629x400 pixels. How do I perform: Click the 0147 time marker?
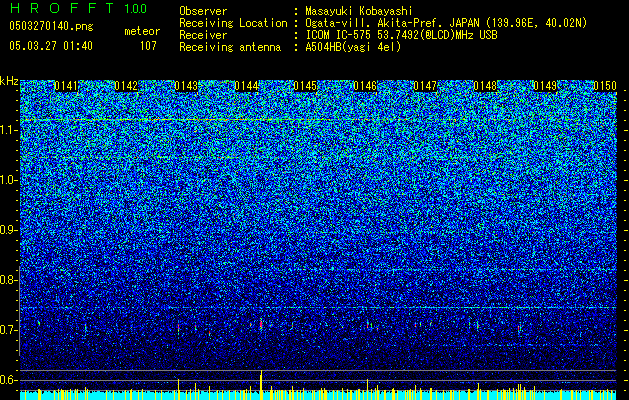click(425, 86)
